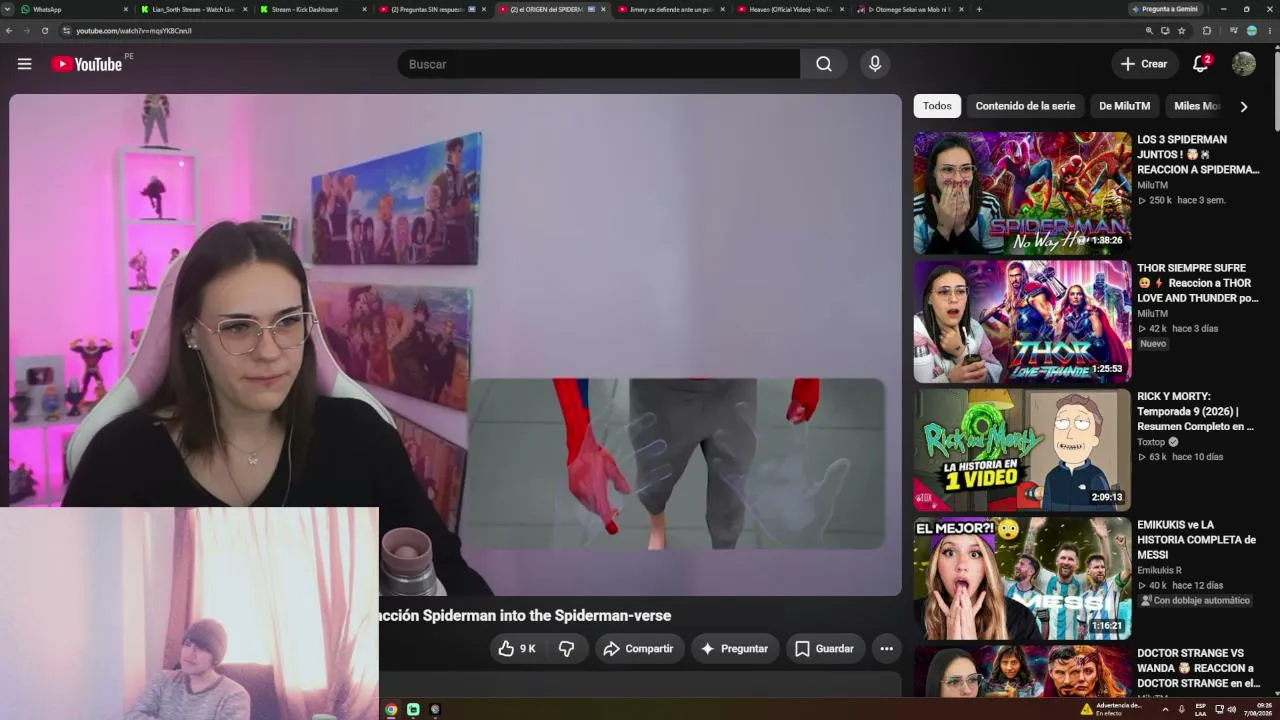Go to the YouTube home logo
The image size is (1280, 720).
point(87,64)
